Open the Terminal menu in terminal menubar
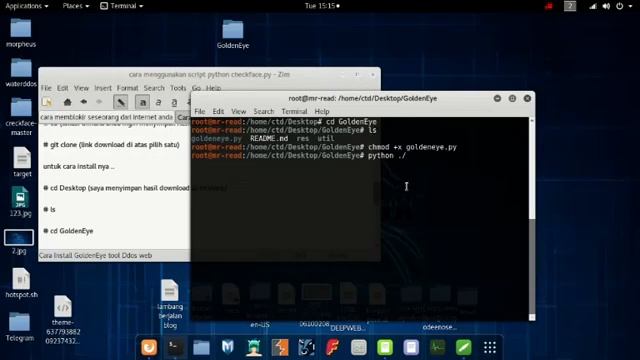The height and width of the screenshot is (360, 640). pos(294,111)
